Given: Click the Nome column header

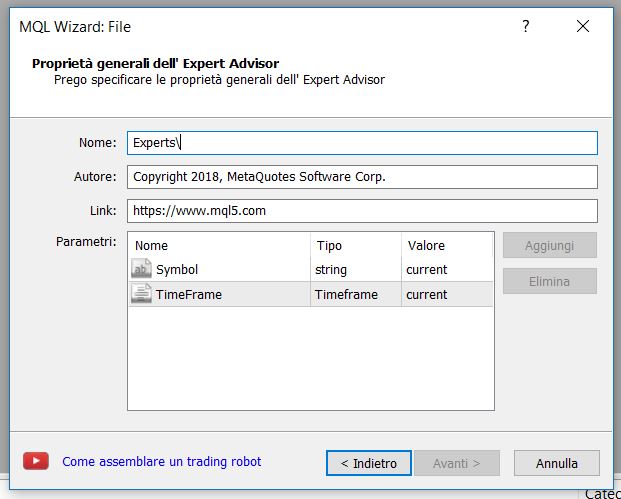Looking at the screenshot, I should (x=219, y=246).
